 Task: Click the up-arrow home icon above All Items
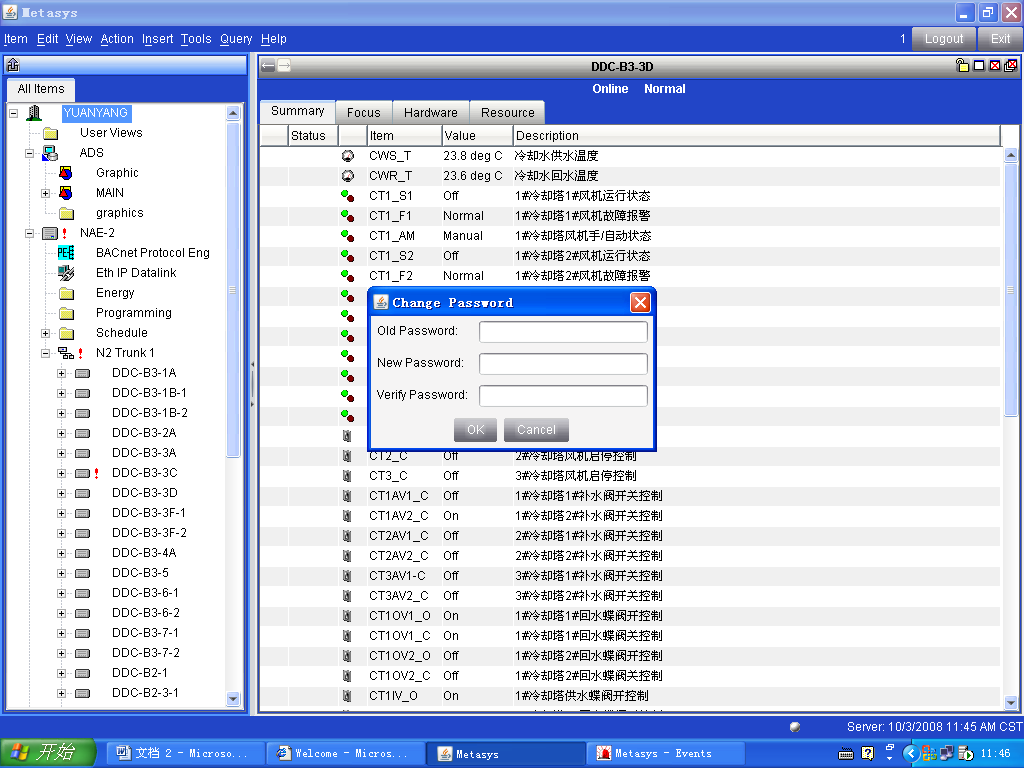(x=13, y=65)
